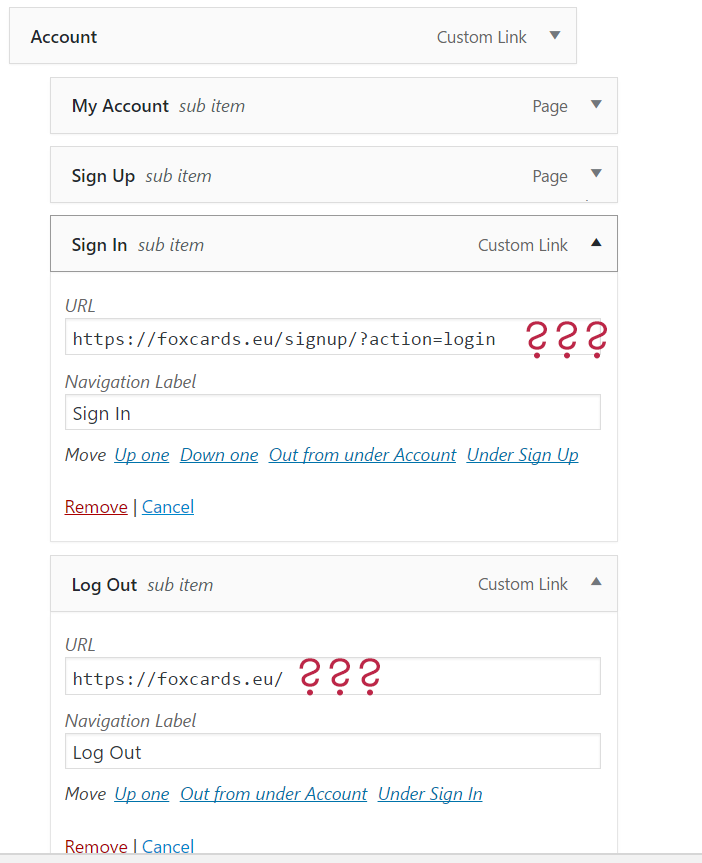Move Sign In out from under Account
The width and height of the screenshot is (702, 863).
pos(362,455)
